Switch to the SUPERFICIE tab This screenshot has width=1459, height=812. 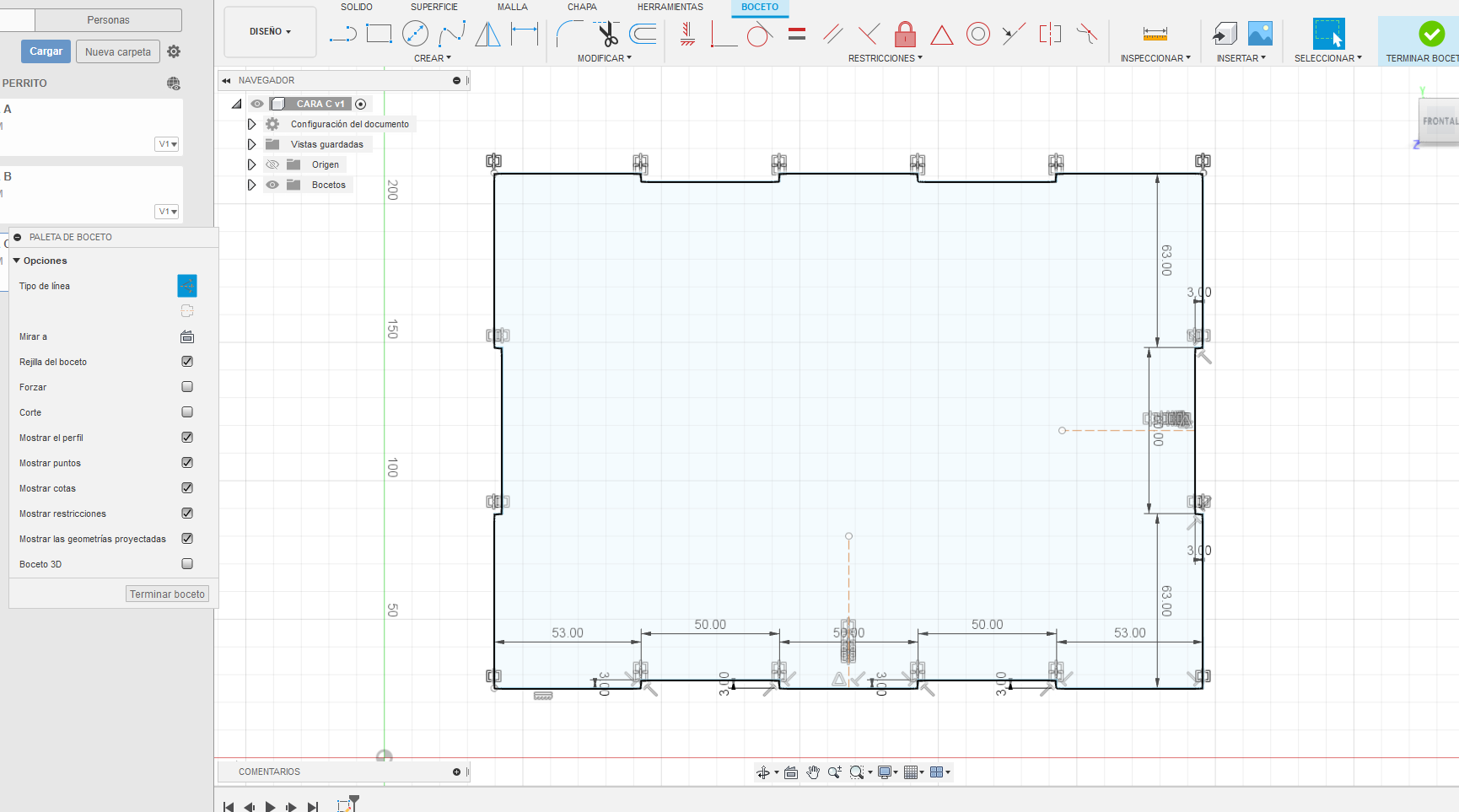(434, 7)
